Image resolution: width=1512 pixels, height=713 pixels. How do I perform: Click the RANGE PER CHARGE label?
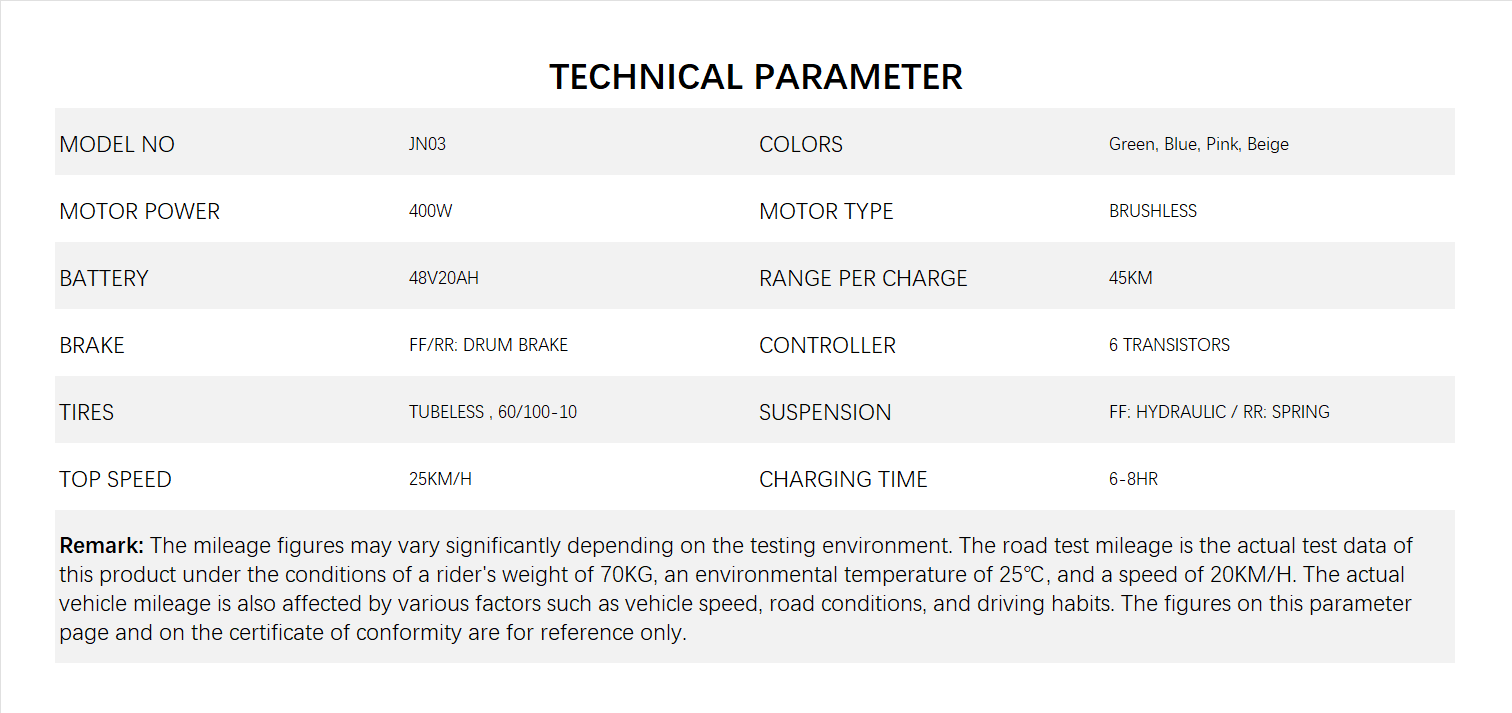tap(863, 278)
